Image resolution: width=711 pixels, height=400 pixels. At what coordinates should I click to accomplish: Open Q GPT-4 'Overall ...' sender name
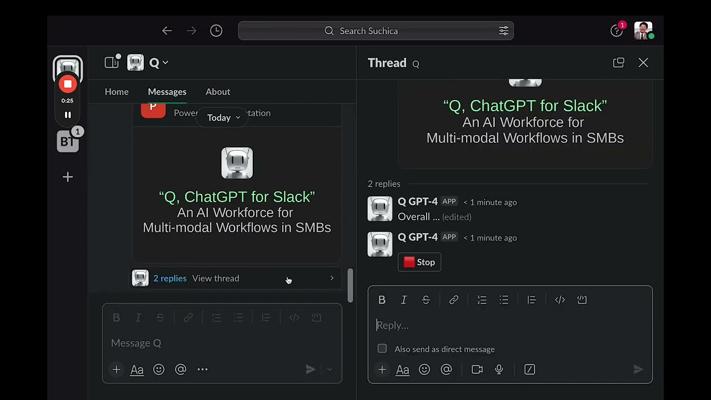418,201
